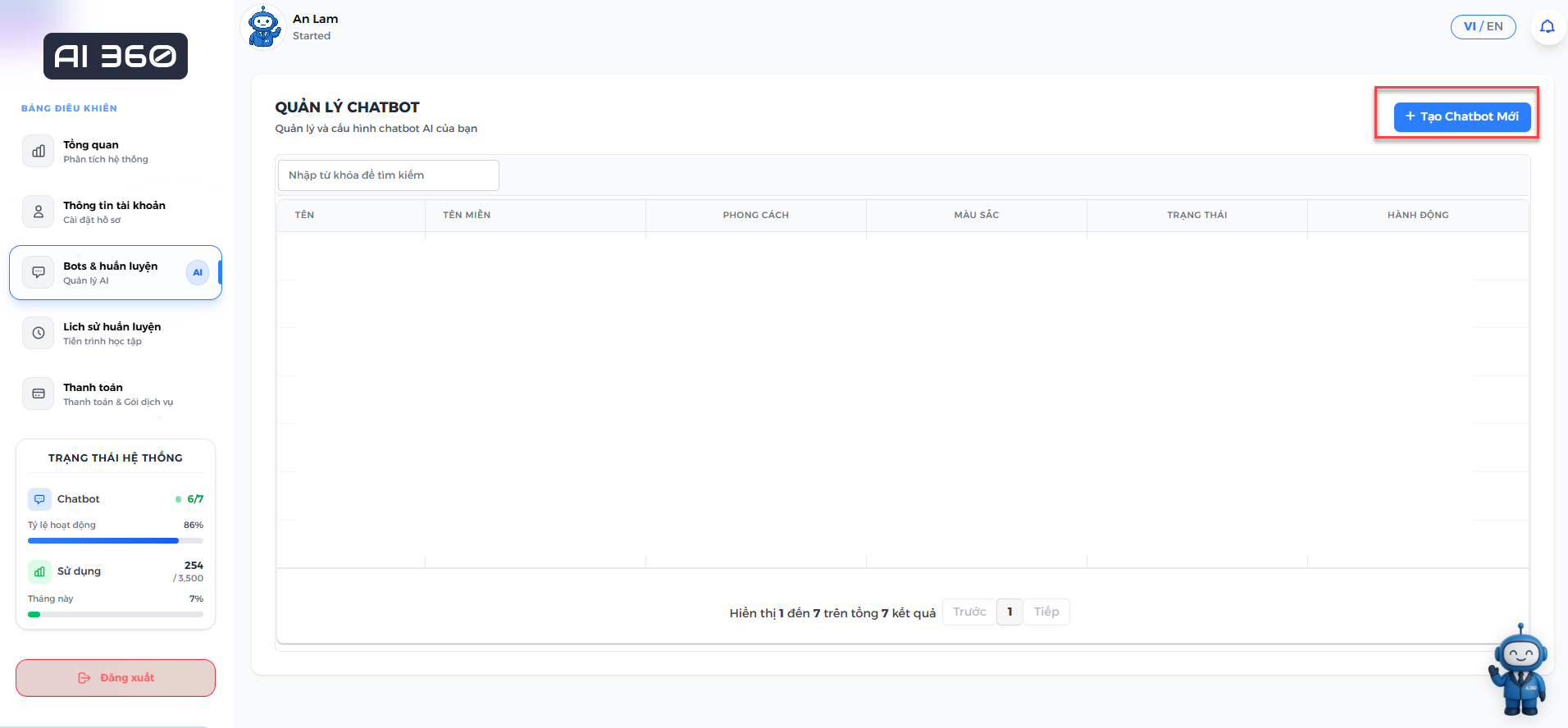Viewport: 1568px width, 728px height.
Task: Go to the Trước pagination button
Action: point(969,612)
